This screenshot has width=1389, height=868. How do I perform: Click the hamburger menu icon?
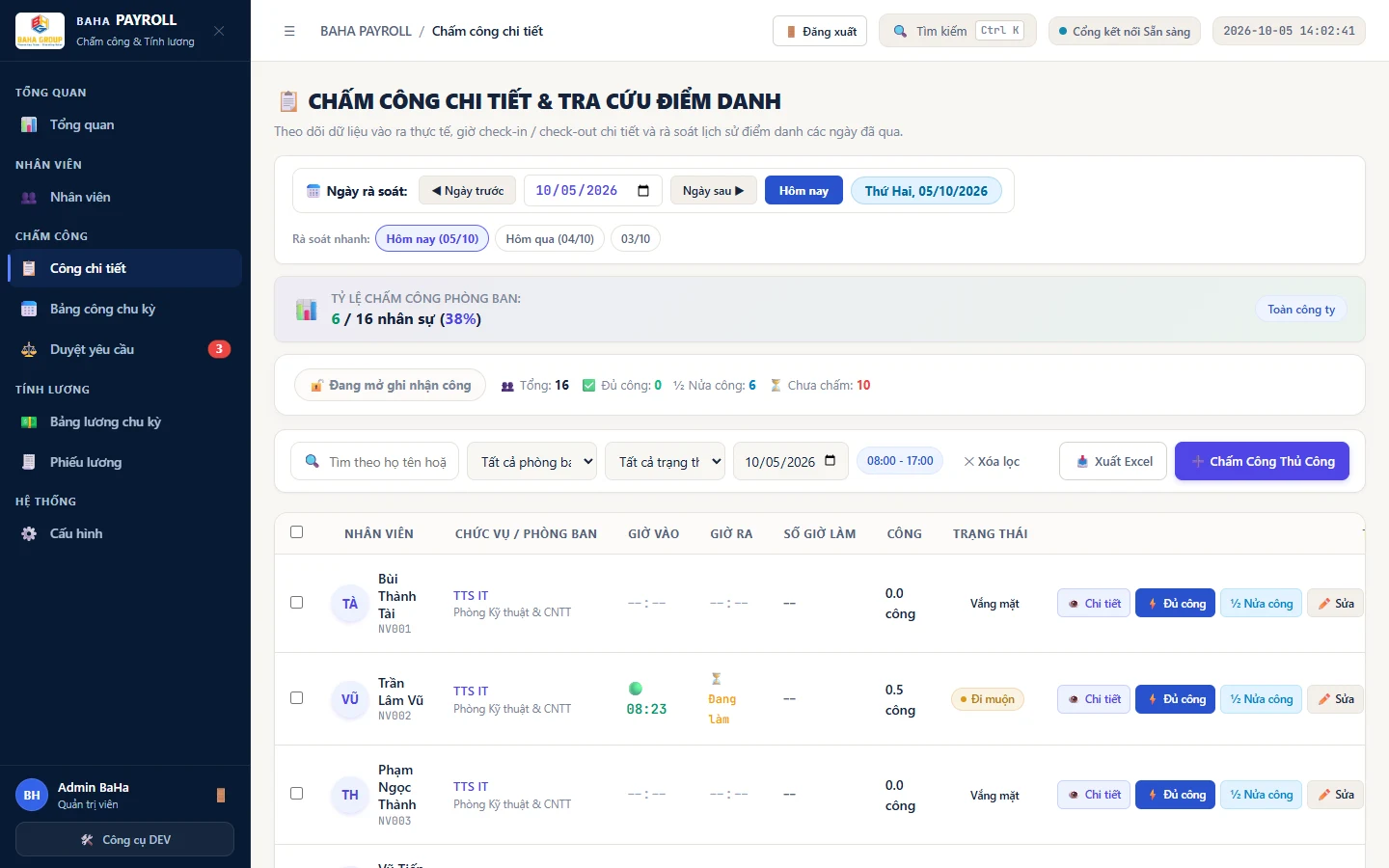[289, 31]
